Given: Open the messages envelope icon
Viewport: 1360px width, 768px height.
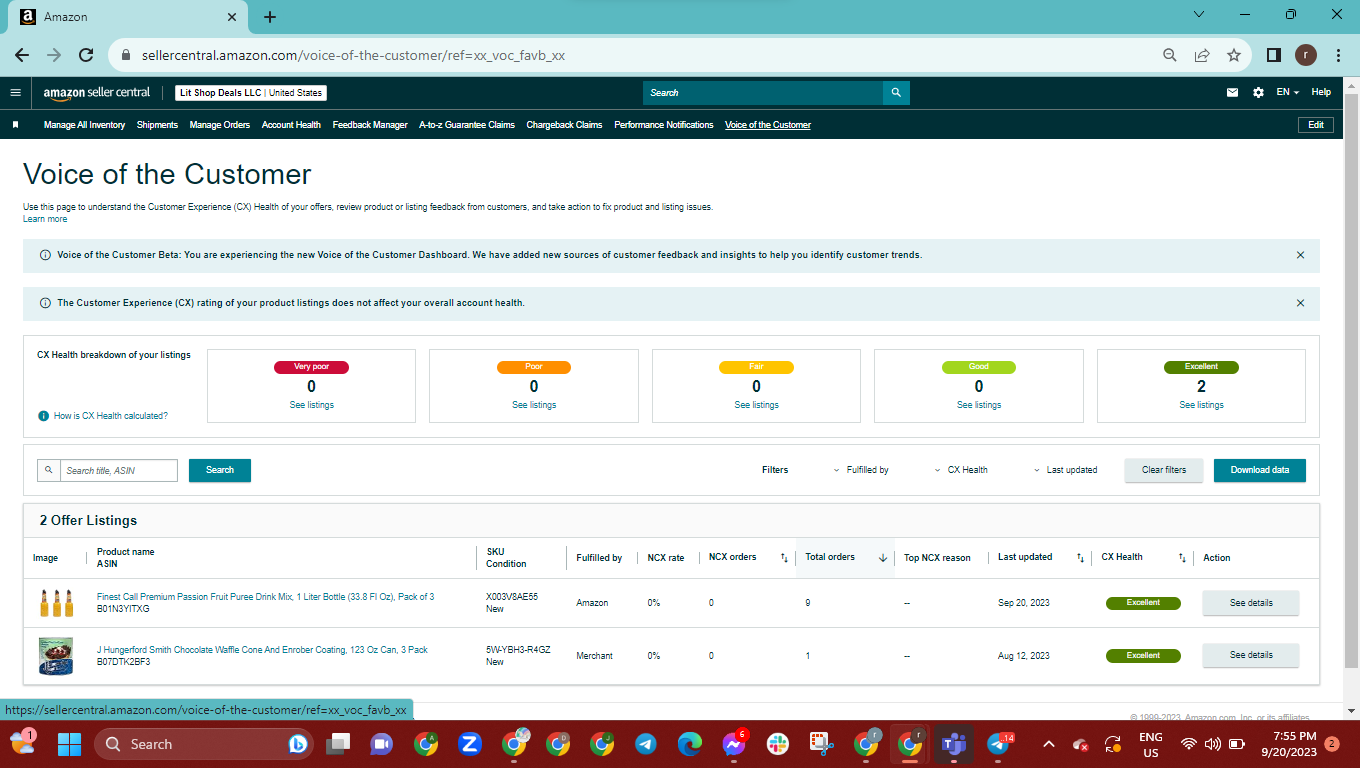Looking at the screenshot, I should (1232, 92).
